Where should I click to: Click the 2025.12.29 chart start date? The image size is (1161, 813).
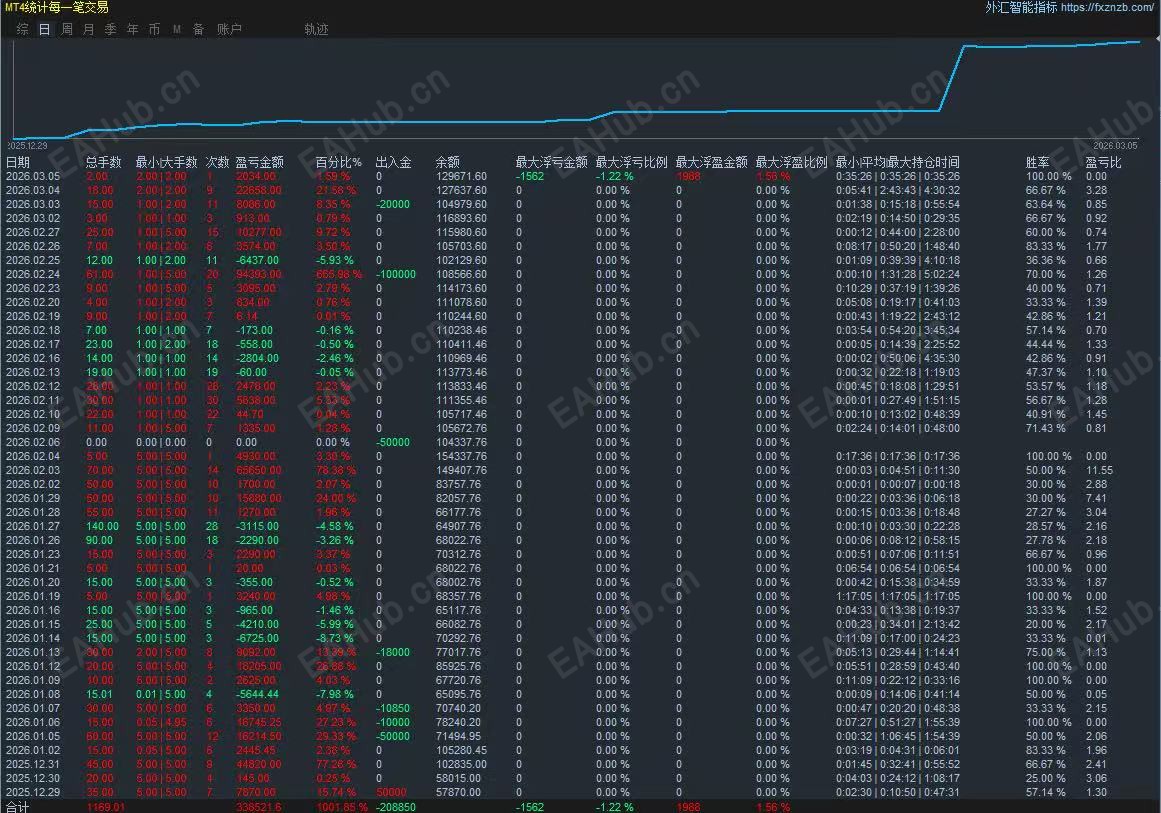point(27,146)
